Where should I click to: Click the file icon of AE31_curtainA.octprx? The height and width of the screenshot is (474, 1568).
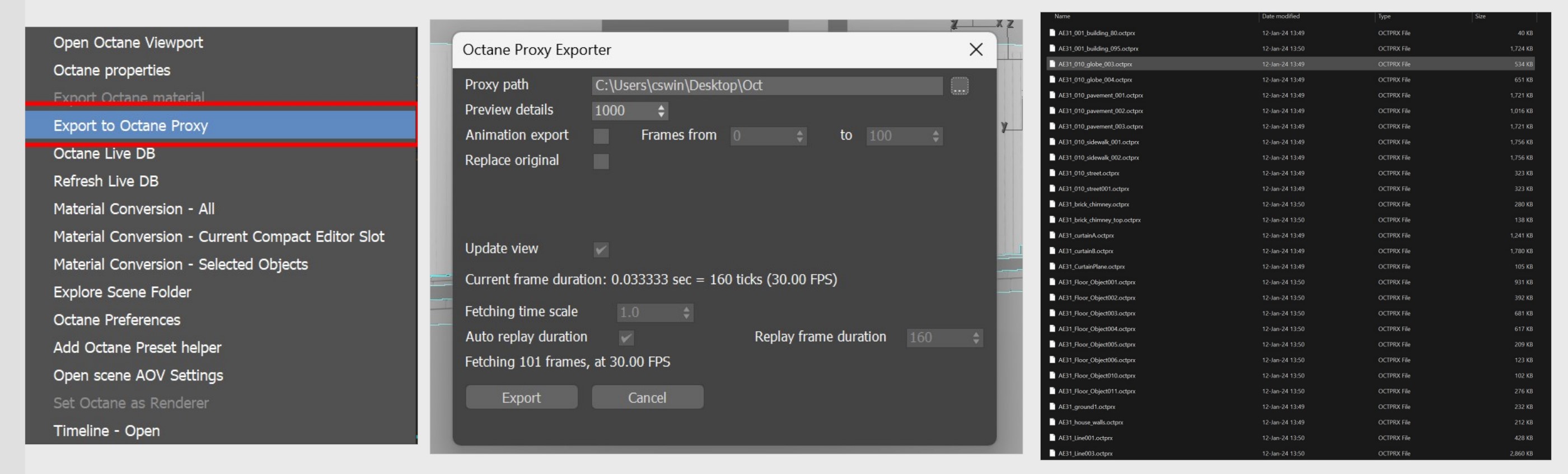(1052, 236)
